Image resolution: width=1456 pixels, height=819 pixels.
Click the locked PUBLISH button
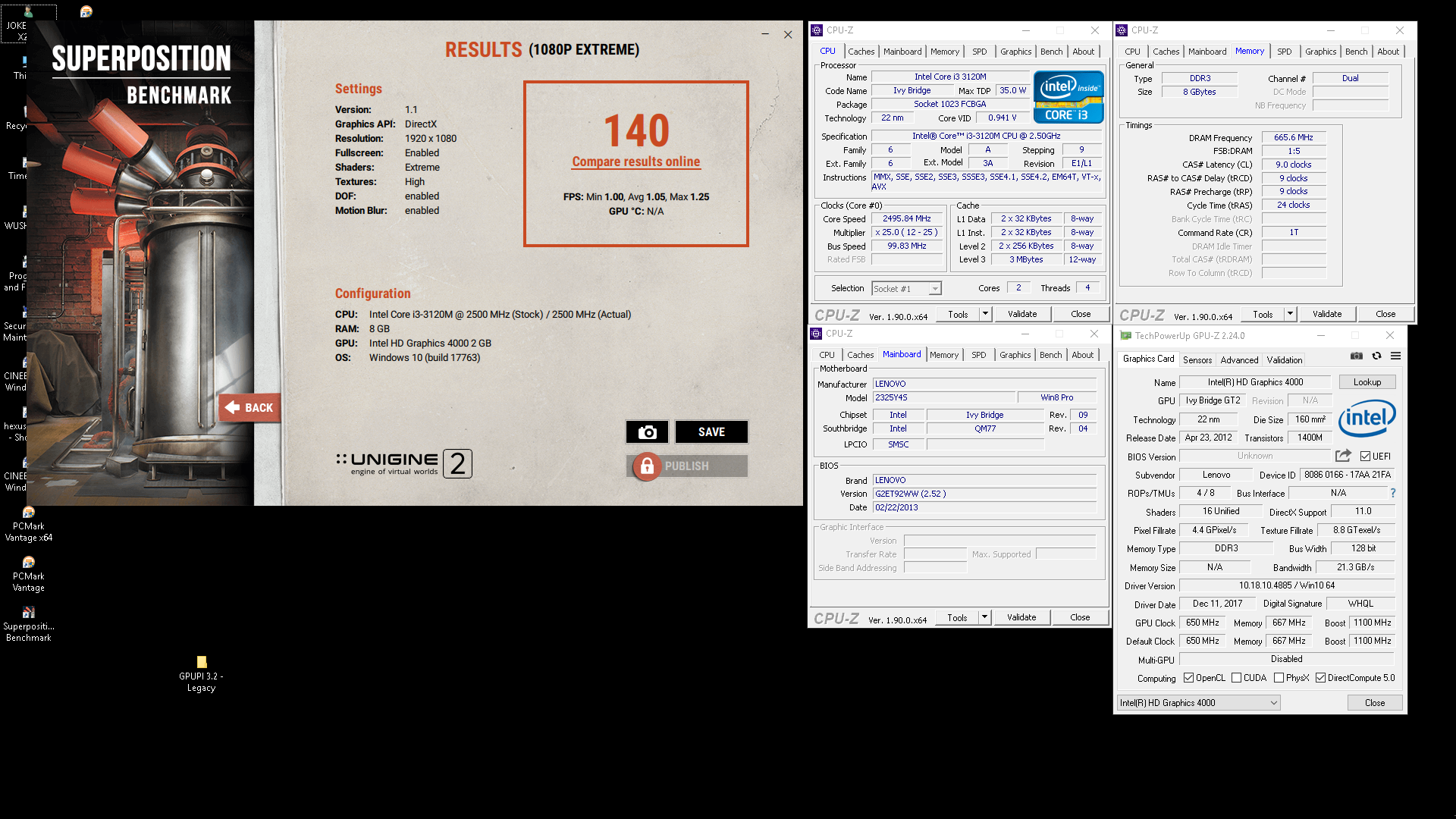point(687,466)
